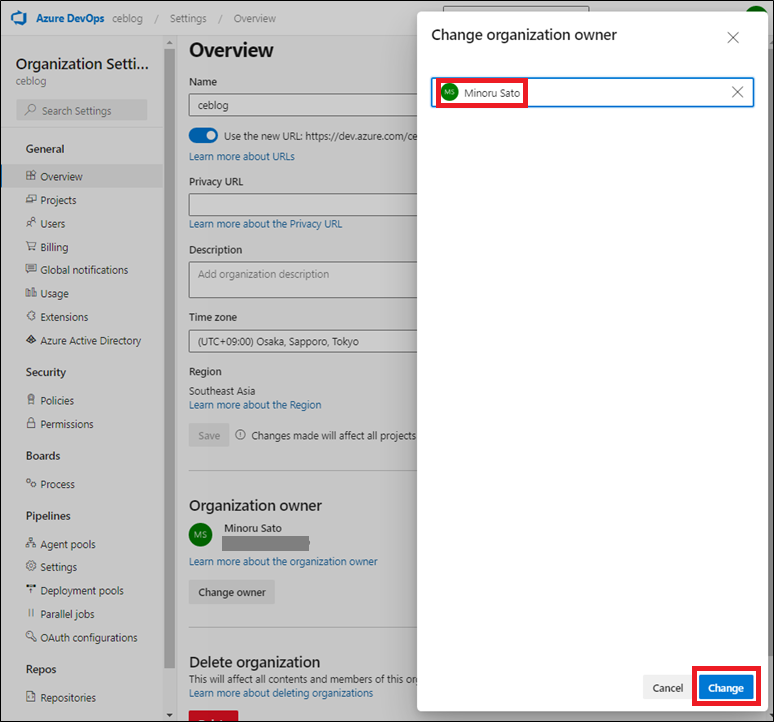
Task: Click the Permissions lock icon
Action: pos(31,423)
